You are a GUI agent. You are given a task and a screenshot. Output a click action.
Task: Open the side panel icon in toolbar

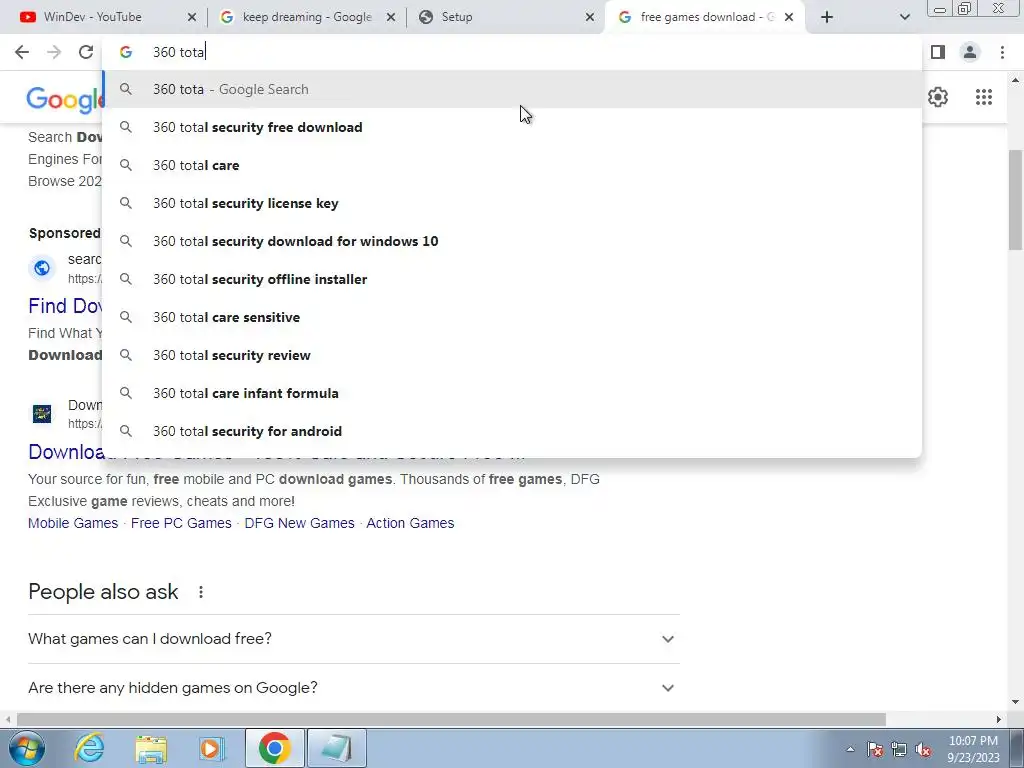tap(938, 52)
